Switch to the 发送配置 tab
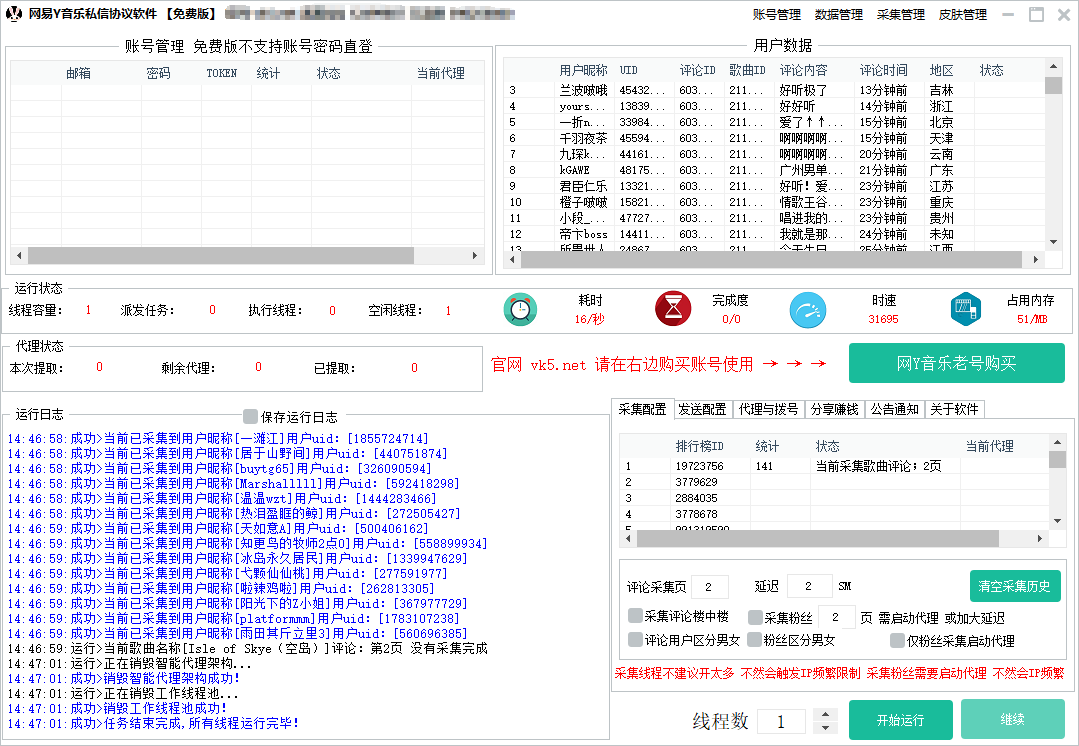Screen dimensions: 1079x746 point(703,409)
